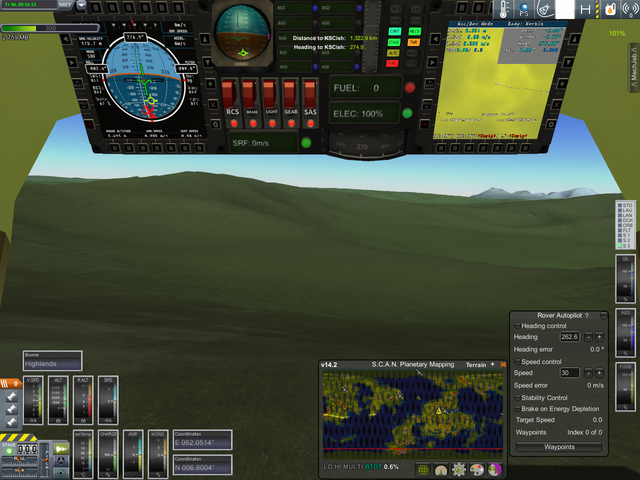
Task: Click the green throttle mode icon
Action: 61,449
